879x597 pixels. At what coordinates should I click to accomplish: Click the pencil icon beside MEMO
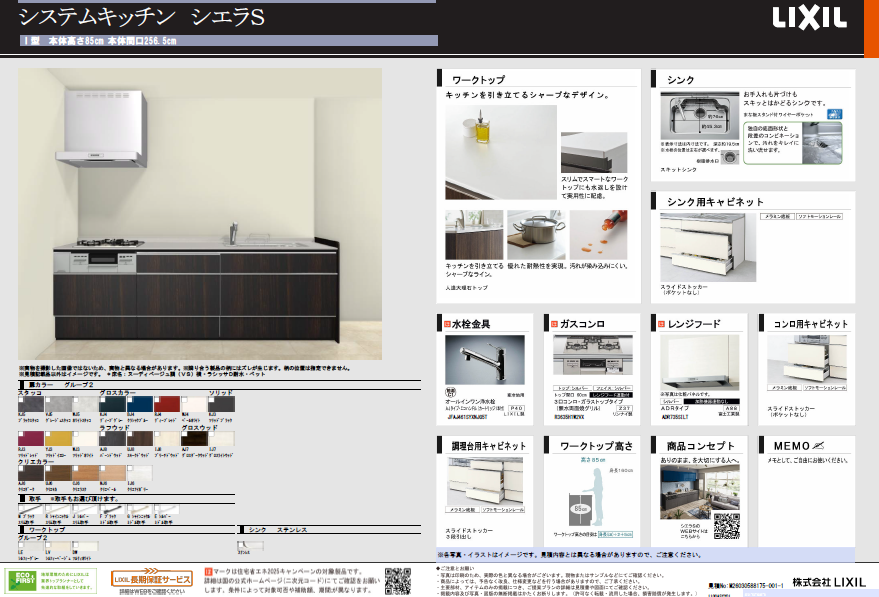click(x=818, y=443)
